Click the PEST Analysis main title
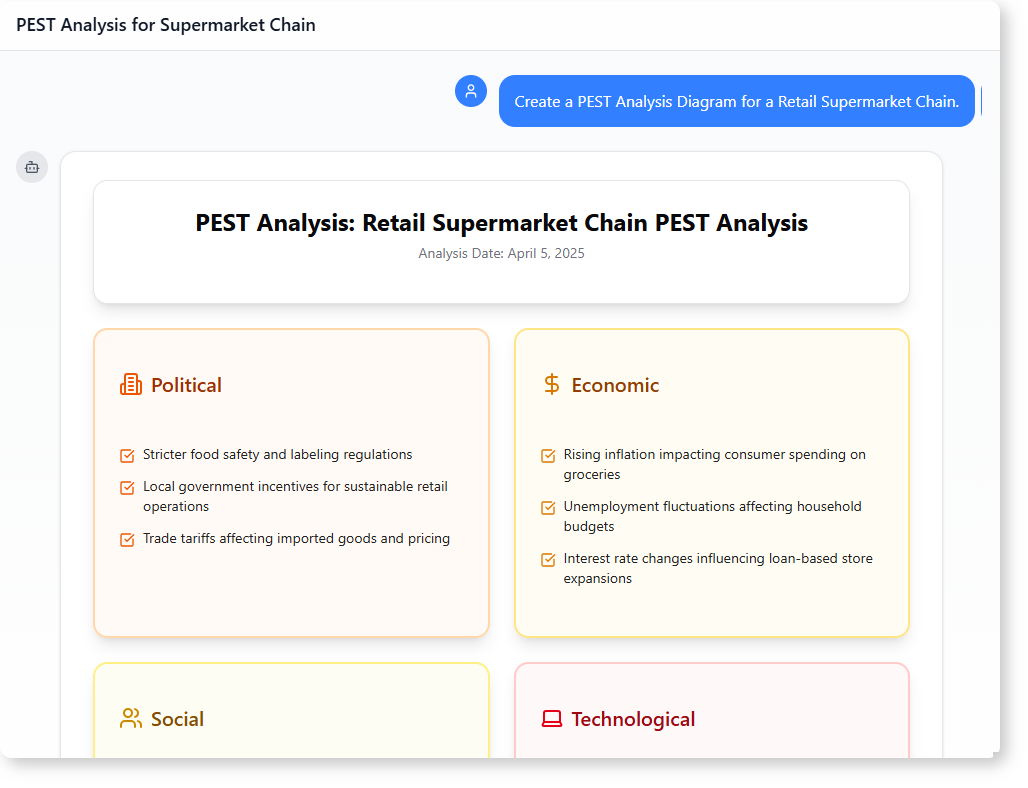This screenshot has width=1028, height=788. tap(501, 223)
